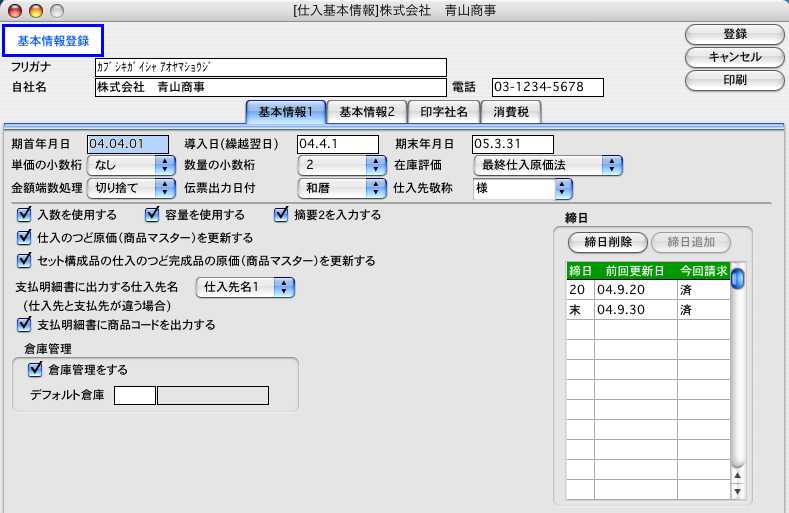789x513 pixels.
Task: Click the 締日 list scrollbar down arrow
Action: click(737, 491)
